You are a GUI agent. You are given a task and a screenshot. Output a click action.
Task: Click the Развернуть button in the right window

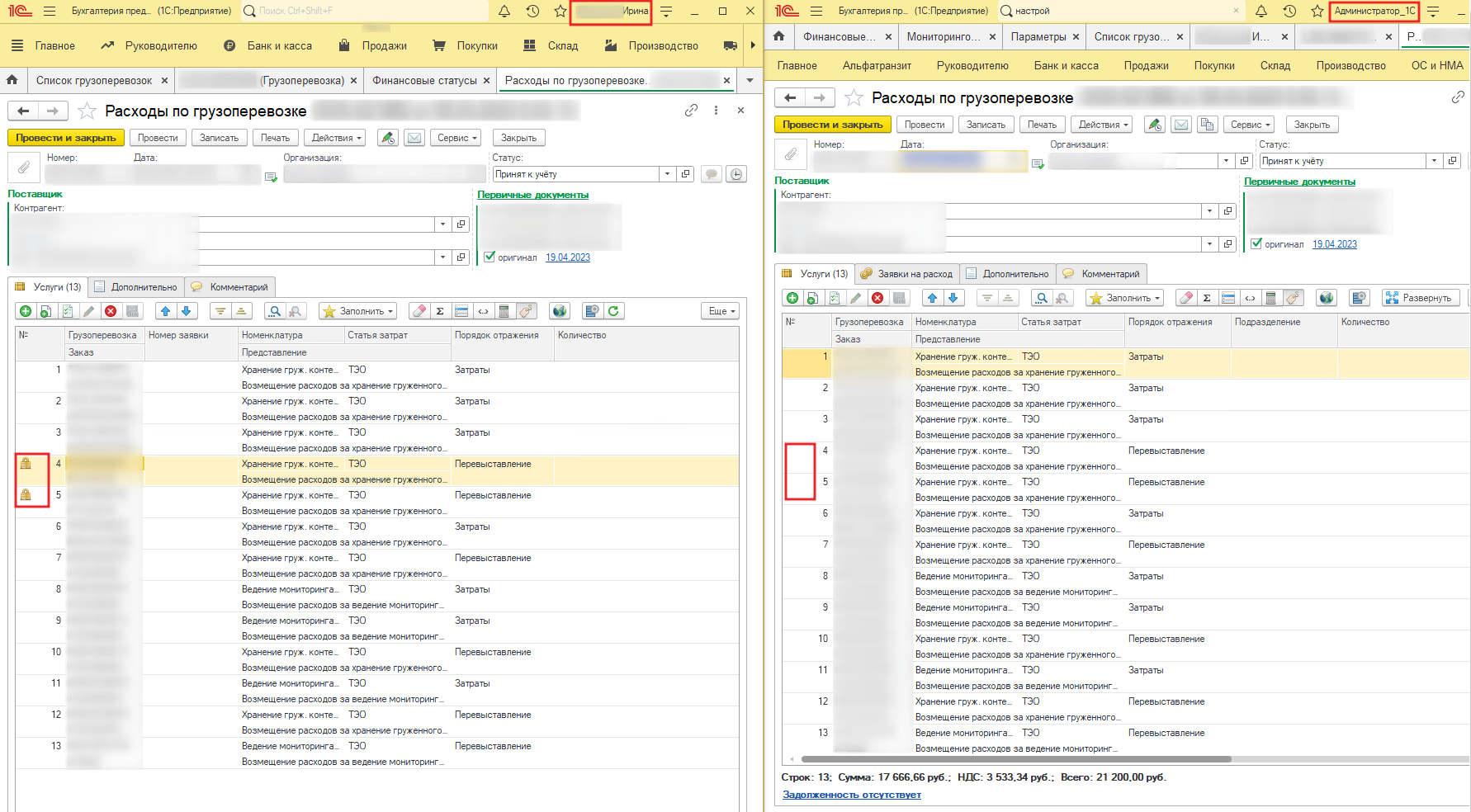1421,298
